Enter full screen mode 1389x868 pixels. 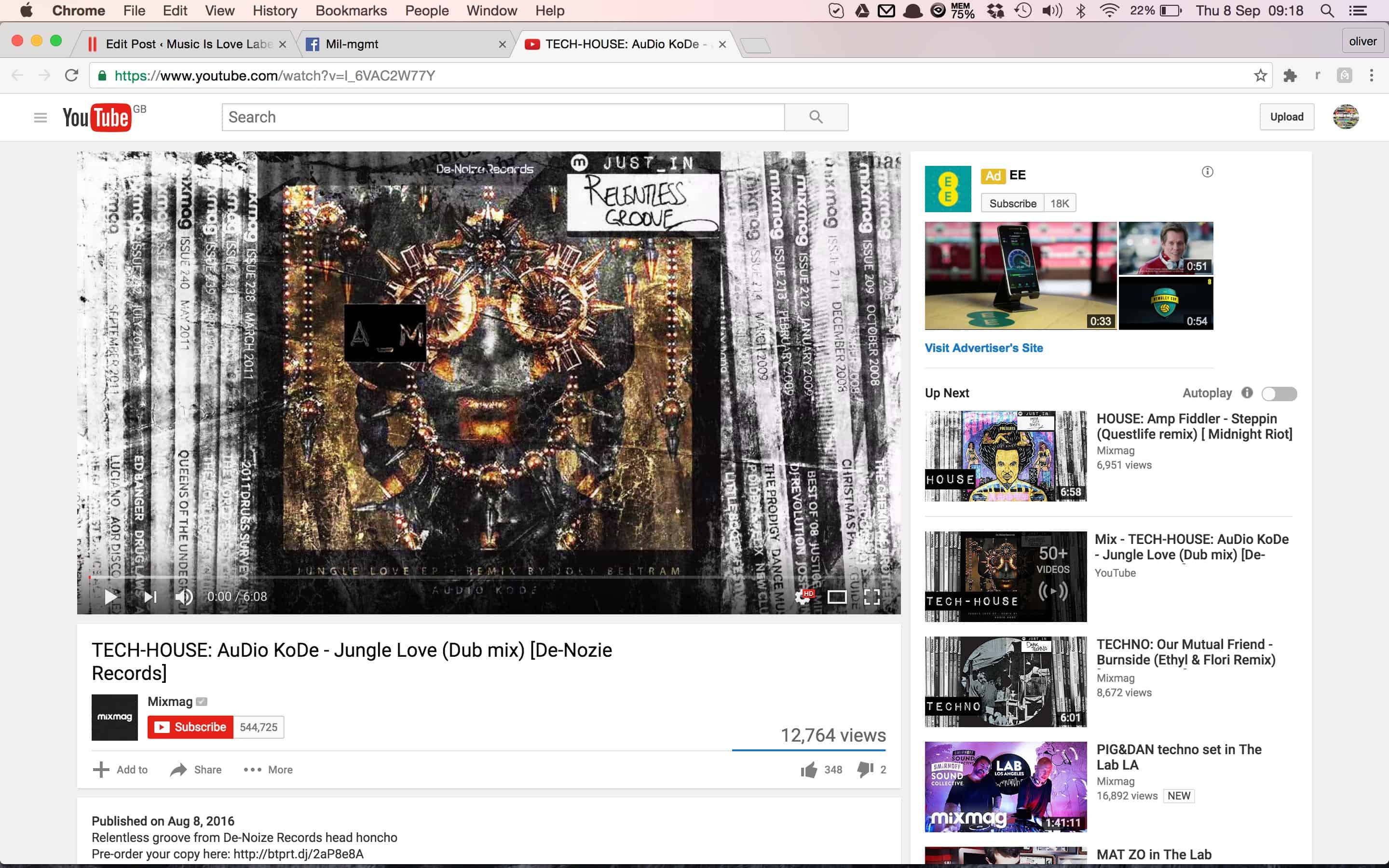pos(872,597)
